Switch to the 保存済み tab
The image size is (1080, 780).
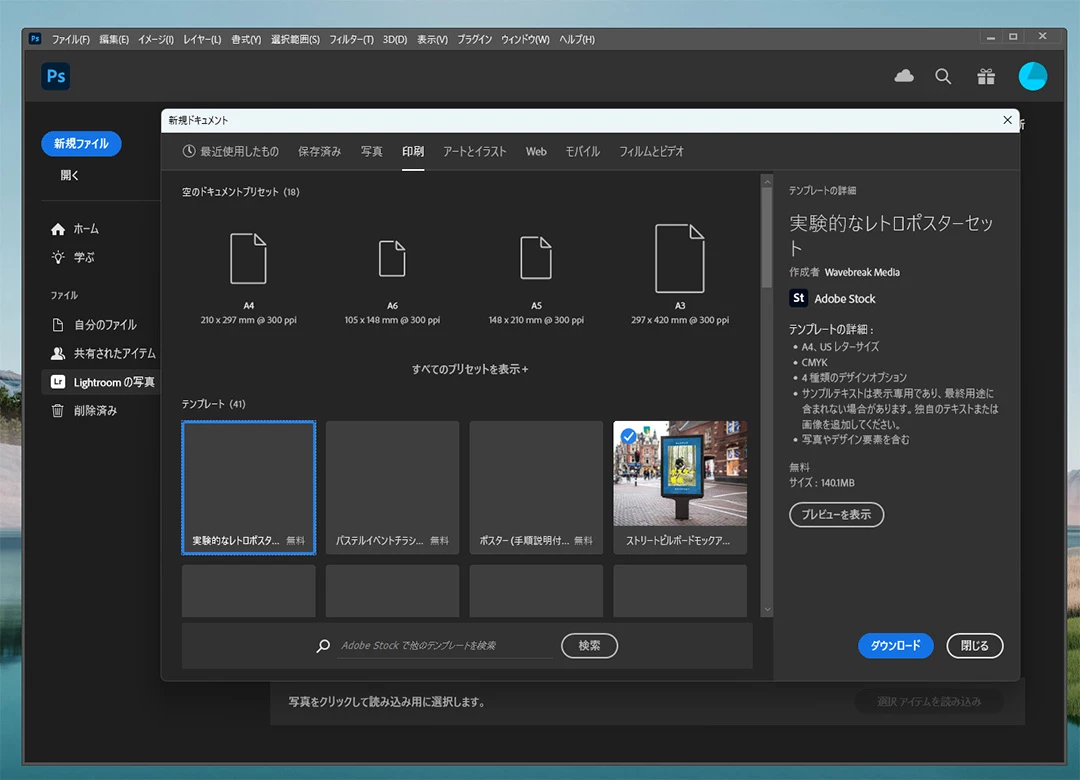(320, 152)
